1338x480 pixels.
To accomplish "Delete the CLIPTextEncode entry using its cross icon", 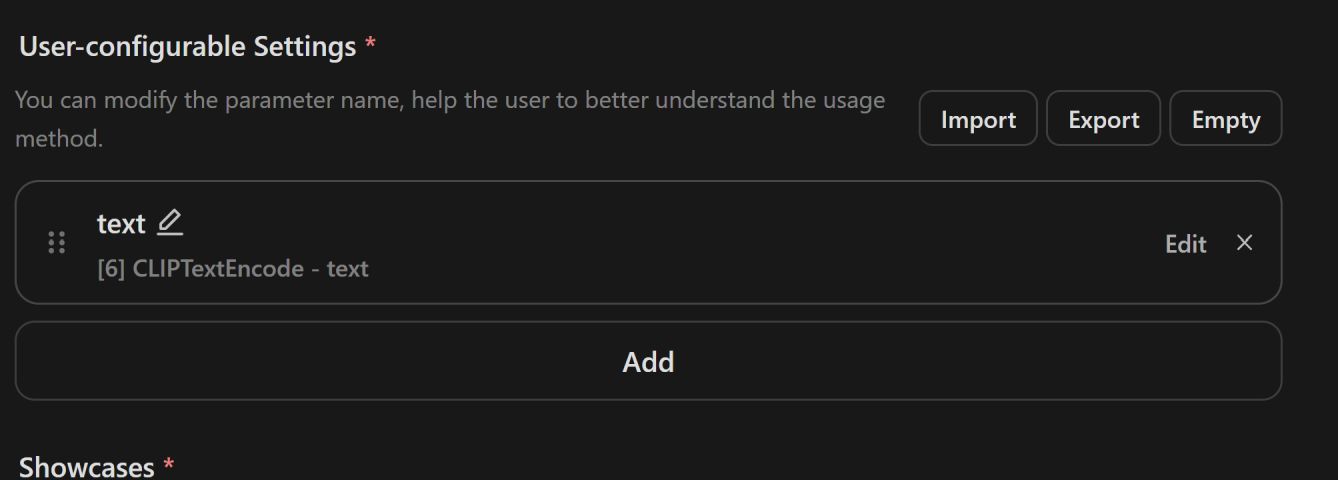I will pyautogui.click(x=1244, y=242).
